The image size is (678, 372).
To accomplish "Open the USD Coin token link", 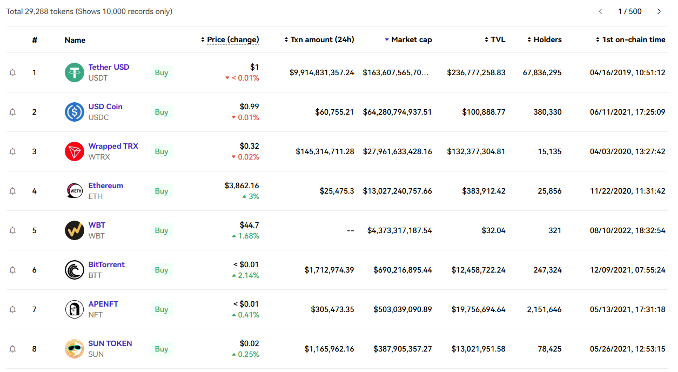I will pos(105,106).
